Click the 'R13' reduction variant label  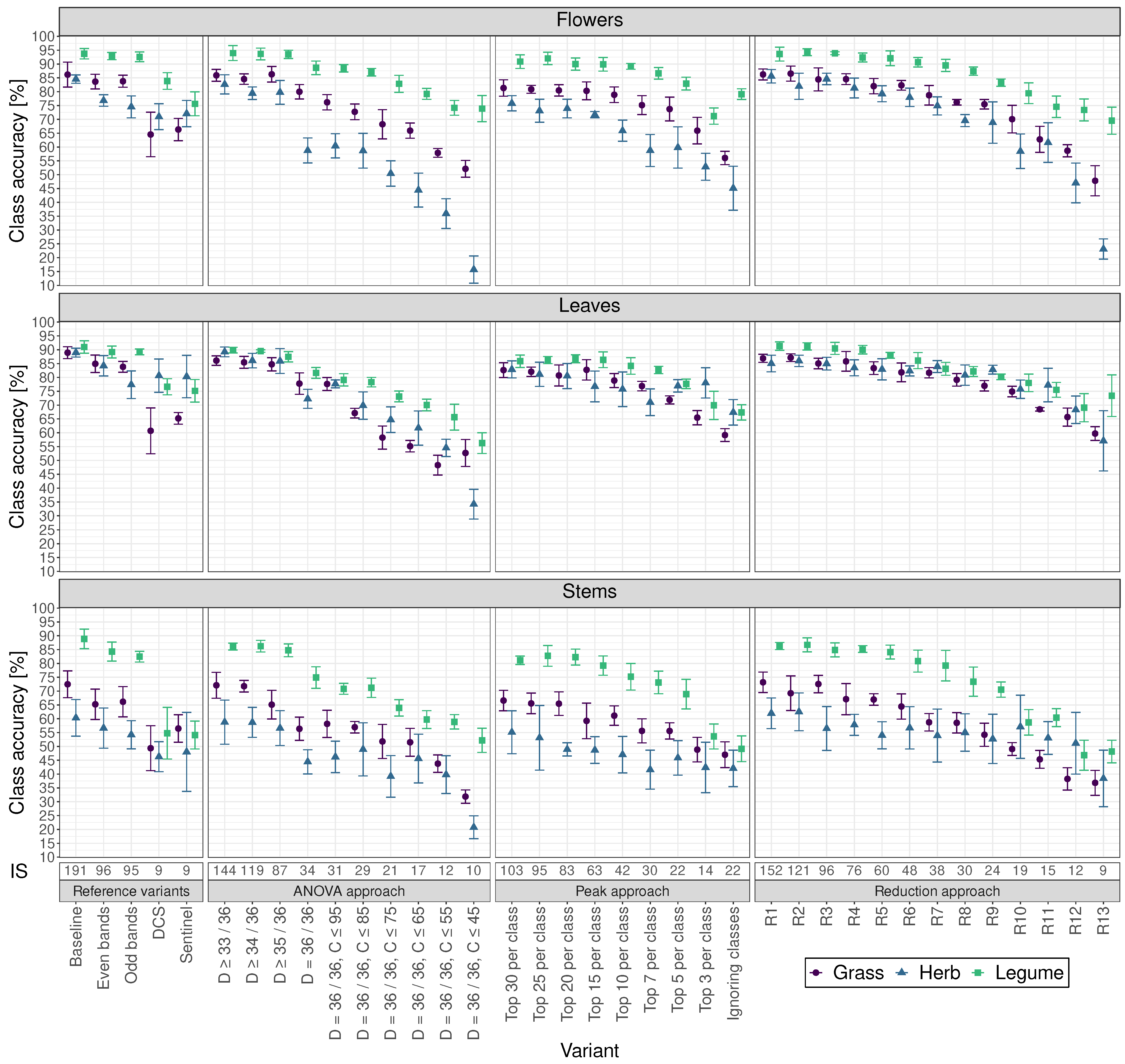tap(1103, 920)
